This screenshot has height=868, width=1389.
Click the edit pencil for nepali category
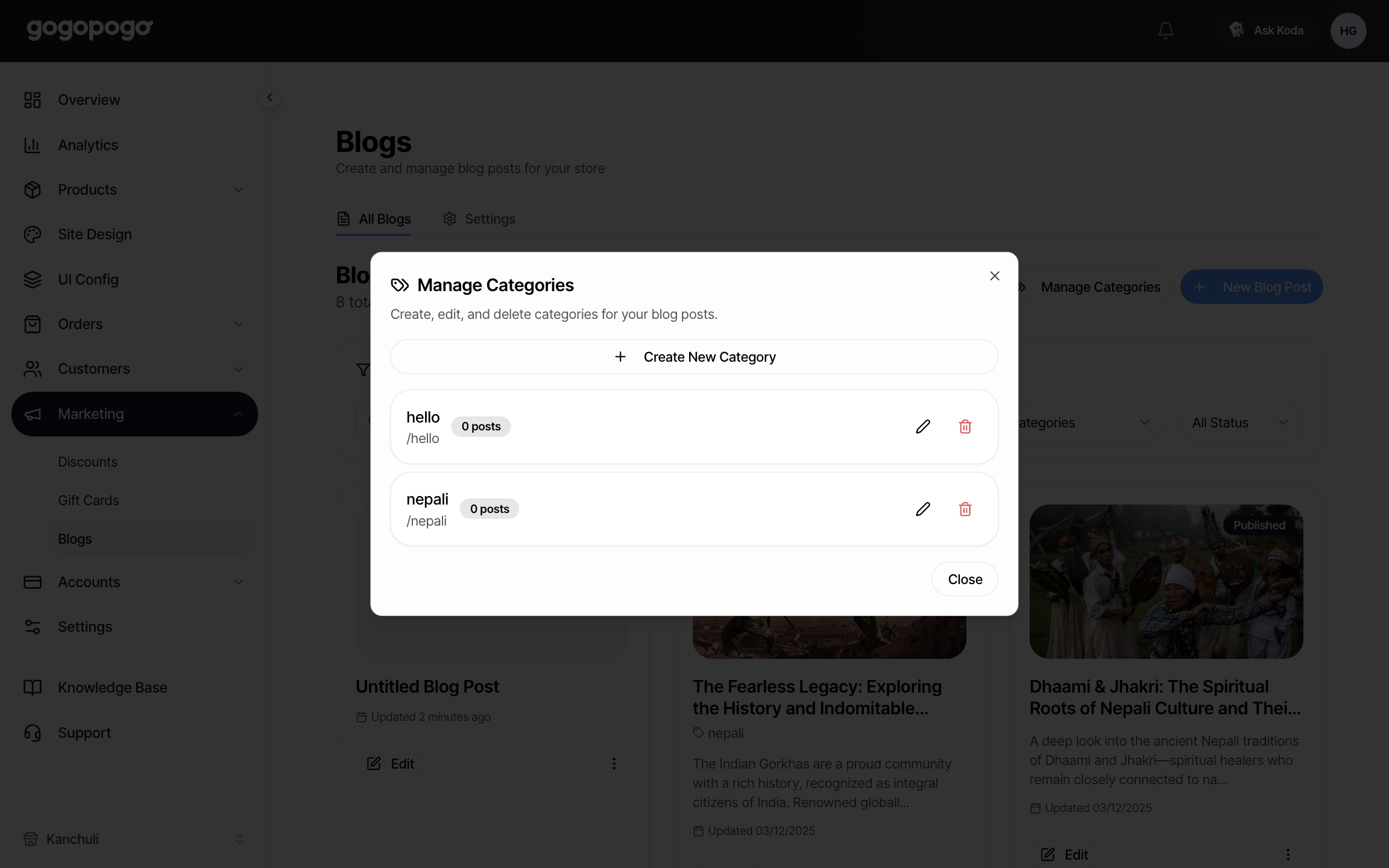coord(923,509)
